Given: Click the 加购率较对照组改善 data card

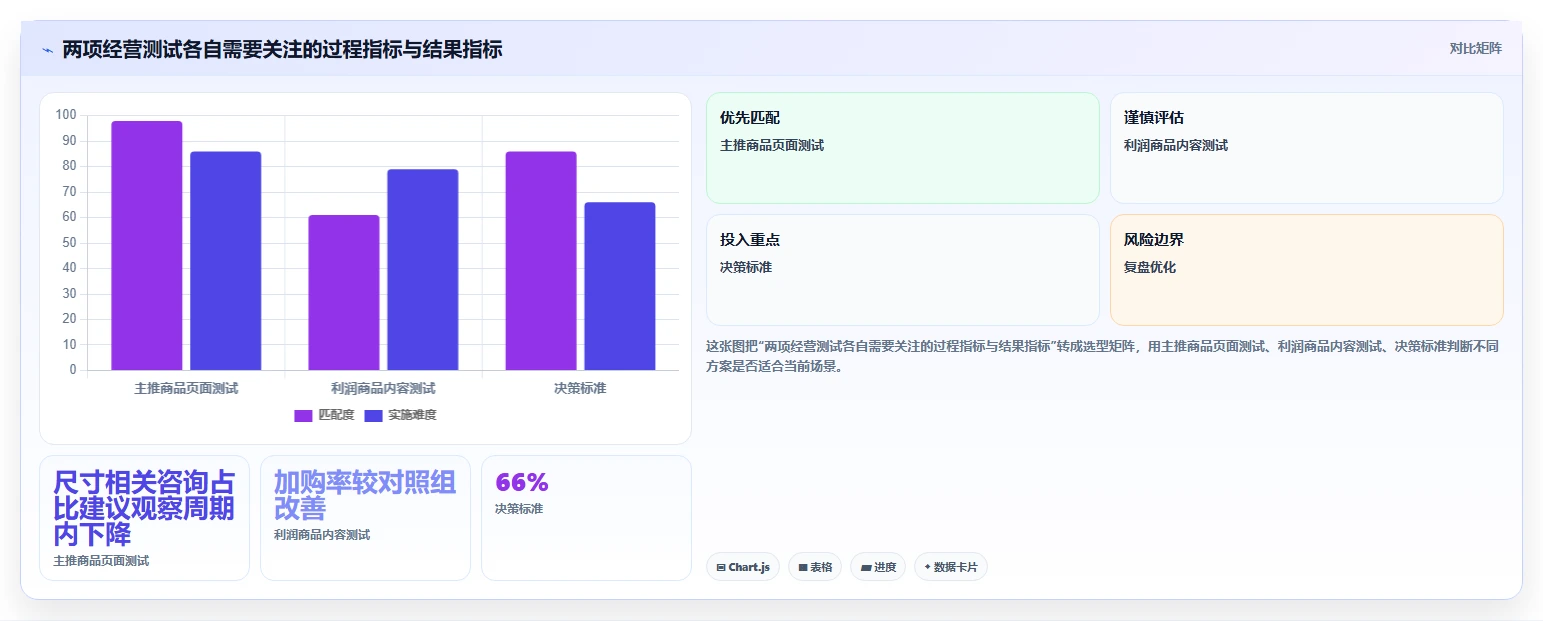Looking at the screenshot, I should tap(365, 518).
